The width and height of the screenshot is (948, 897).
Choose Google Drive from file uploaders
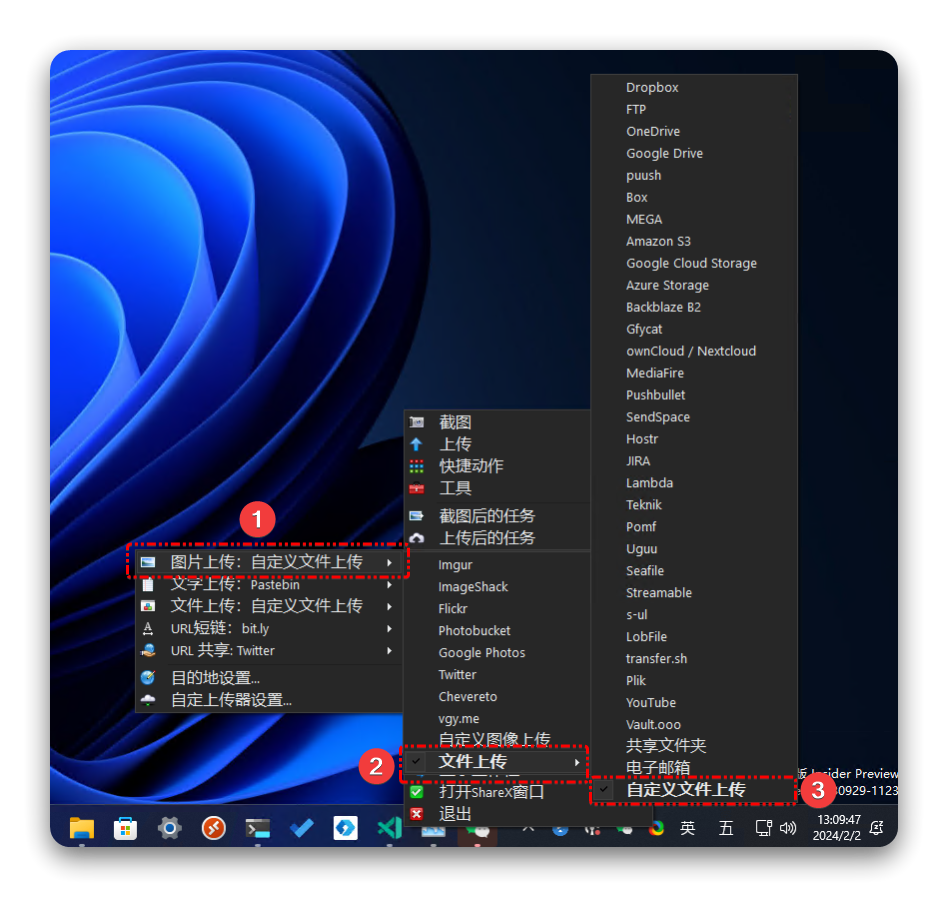point(664,154)
